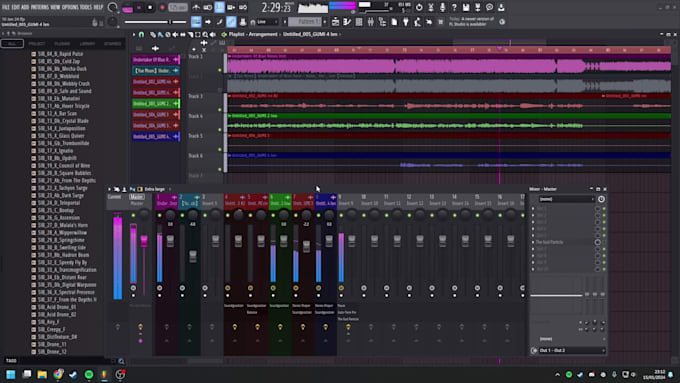
Task: Click the mixer insert 2 volume fader
Action: [x=193, y=256]
